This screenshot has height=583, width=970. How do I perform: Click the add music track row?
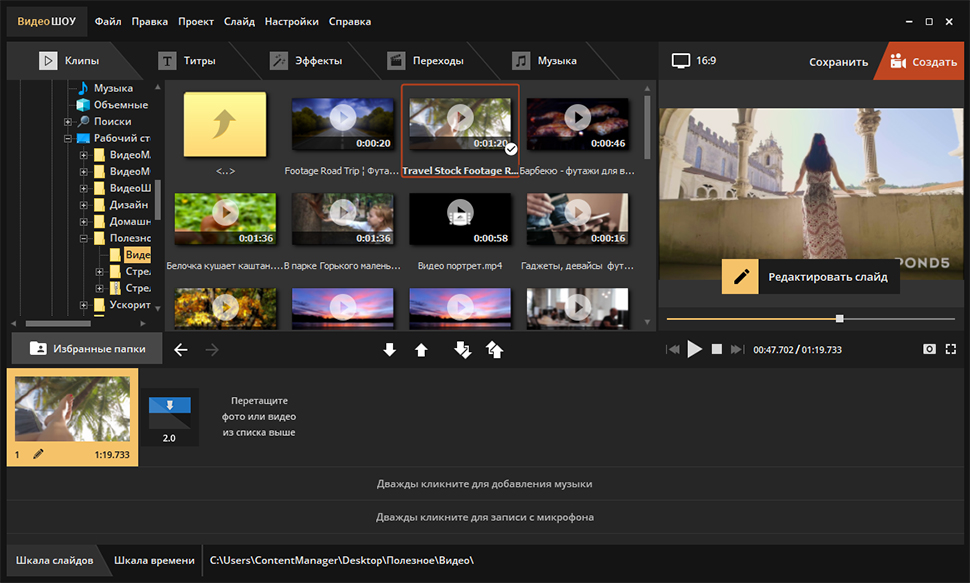[484, 484]
